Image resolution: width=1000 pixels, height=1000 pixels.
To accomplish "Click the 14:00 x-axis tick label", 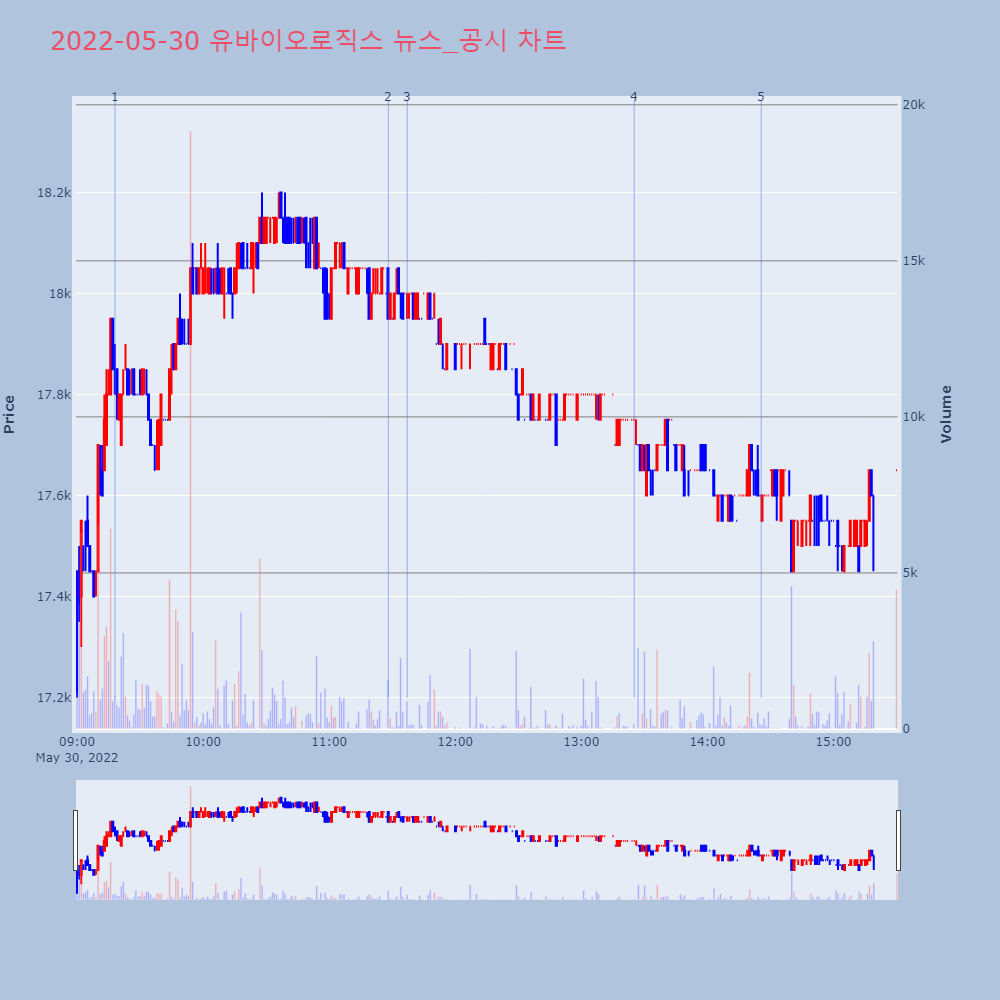I will click(x=707, y=742).
